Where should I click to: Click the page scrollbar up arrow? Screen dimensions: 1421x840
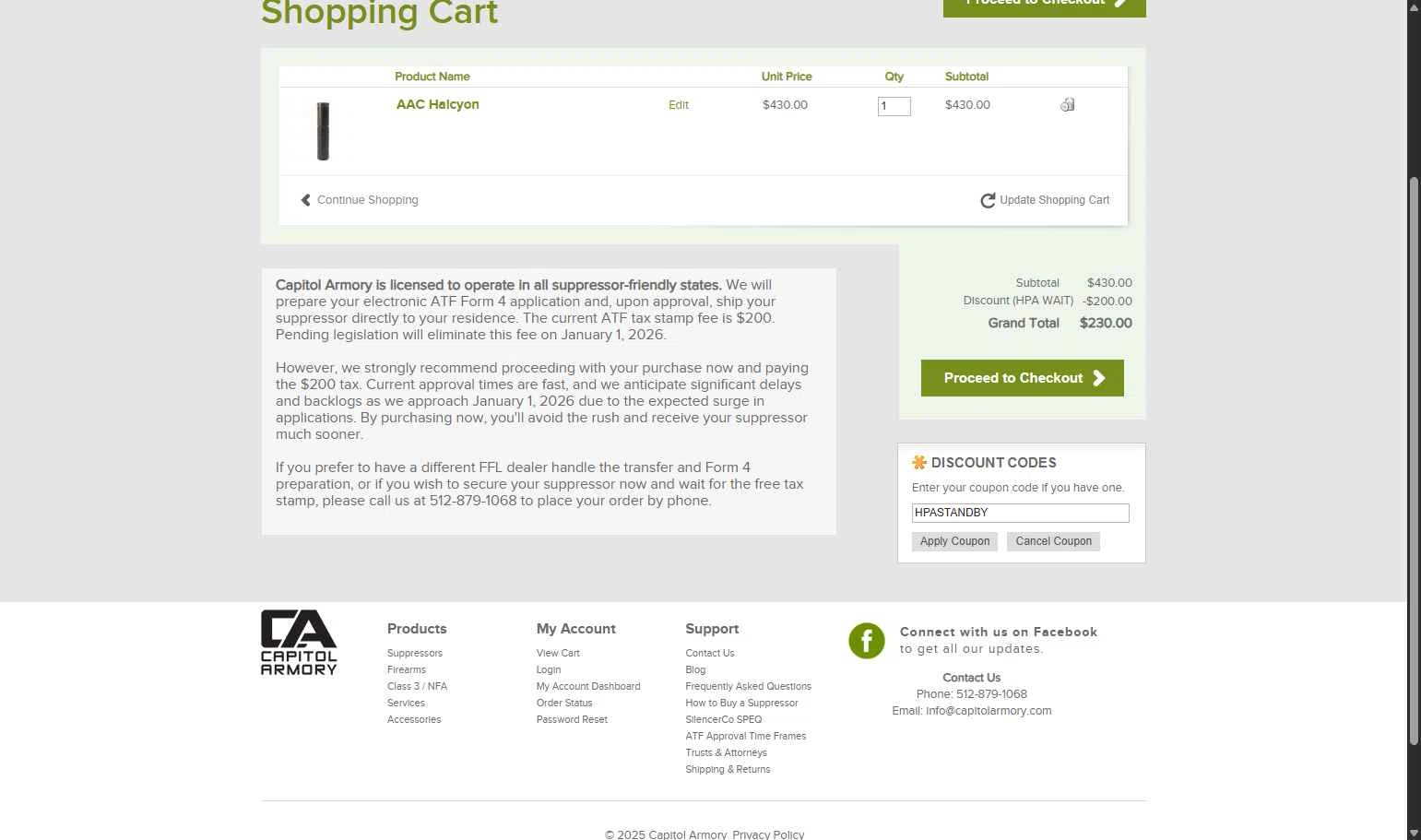pos(1414,6)
